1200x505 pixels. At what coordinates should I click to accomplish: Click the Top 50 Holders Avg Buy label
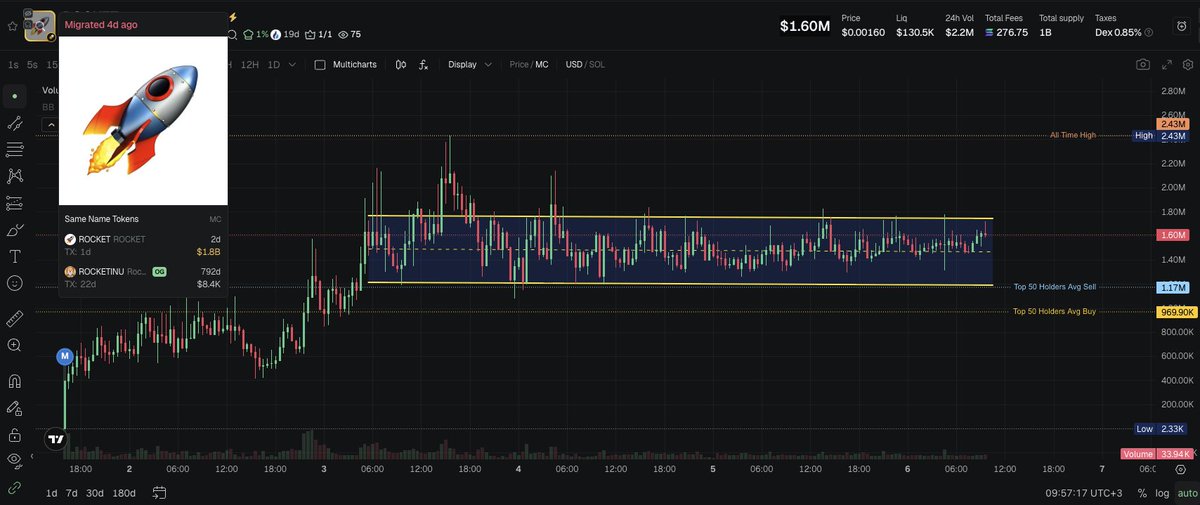[1055, 312]
